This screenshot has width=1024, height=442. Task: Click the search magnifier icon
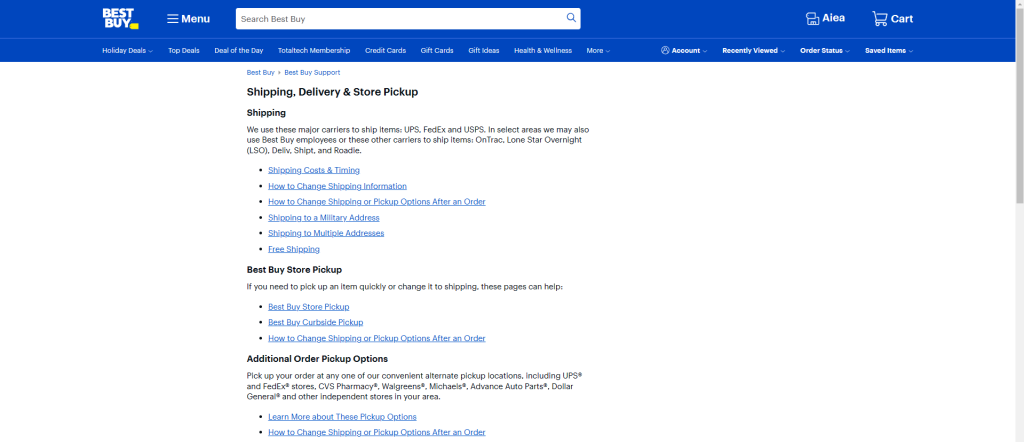click(x=571, y=18)
